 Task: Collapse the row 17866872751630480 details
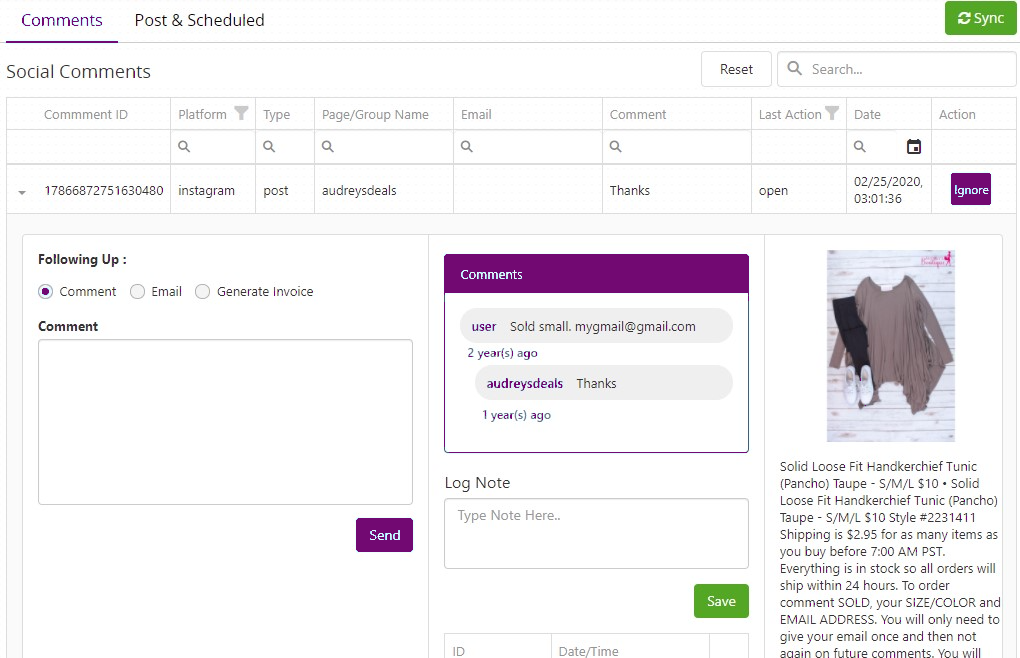coord(22,192)
